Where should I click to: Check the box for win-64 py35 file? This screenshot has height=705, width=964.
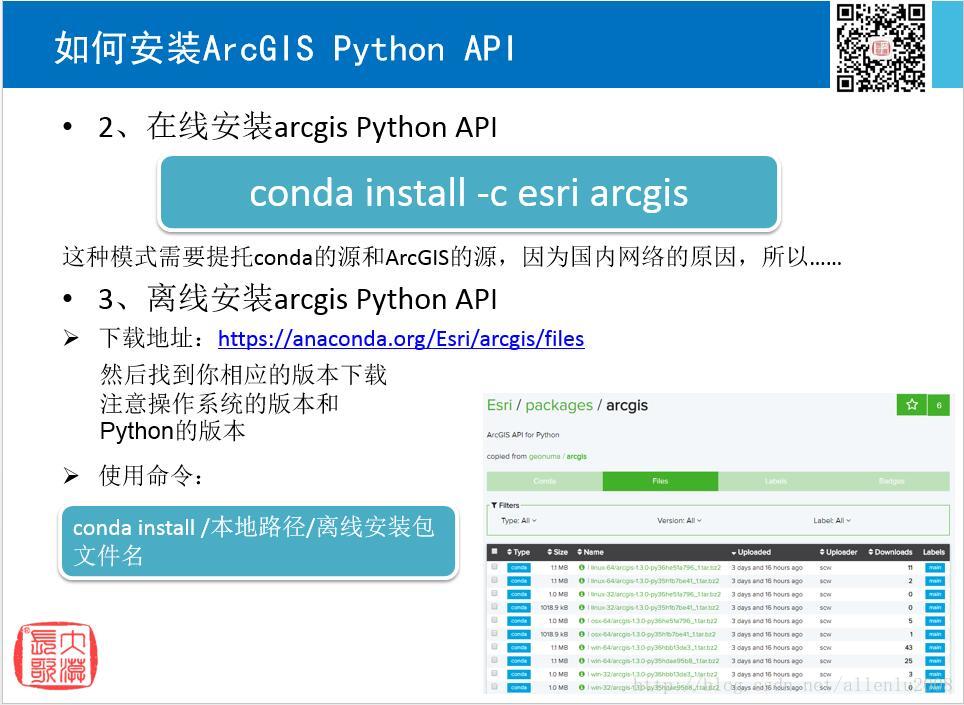click(x=494, y=660)
